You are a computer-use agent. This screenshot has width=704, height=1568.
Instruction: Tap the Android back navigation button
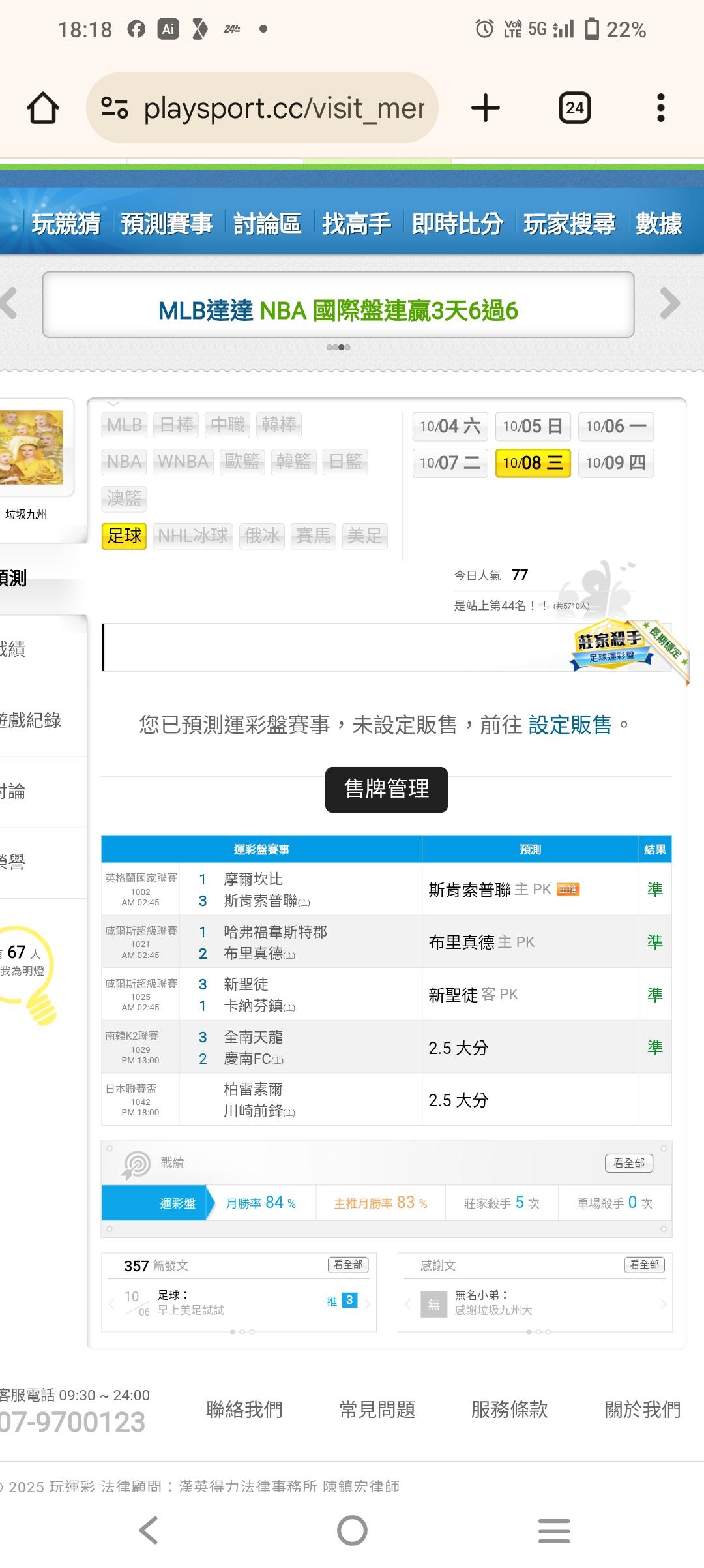click(149, 1530)
